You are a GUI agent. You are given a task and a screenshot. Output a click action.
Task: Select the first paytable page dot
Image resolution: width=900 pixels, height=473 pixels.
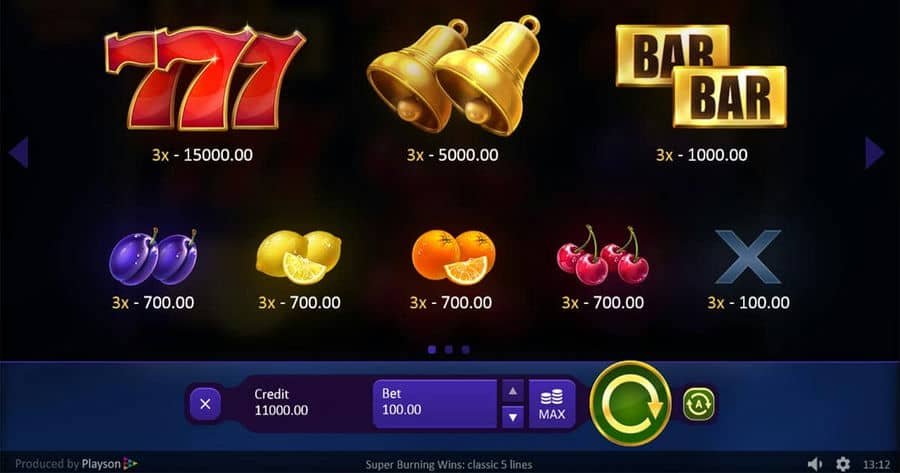click(432, 349)
